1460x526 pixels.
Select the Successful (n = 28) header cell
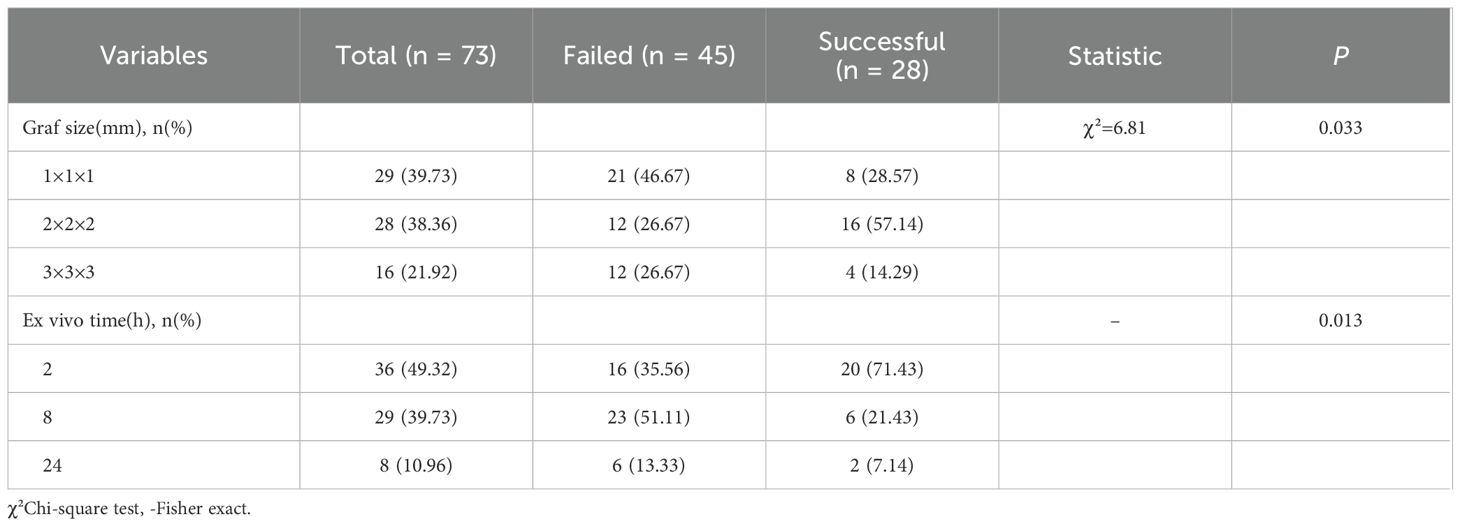point(881,56)
